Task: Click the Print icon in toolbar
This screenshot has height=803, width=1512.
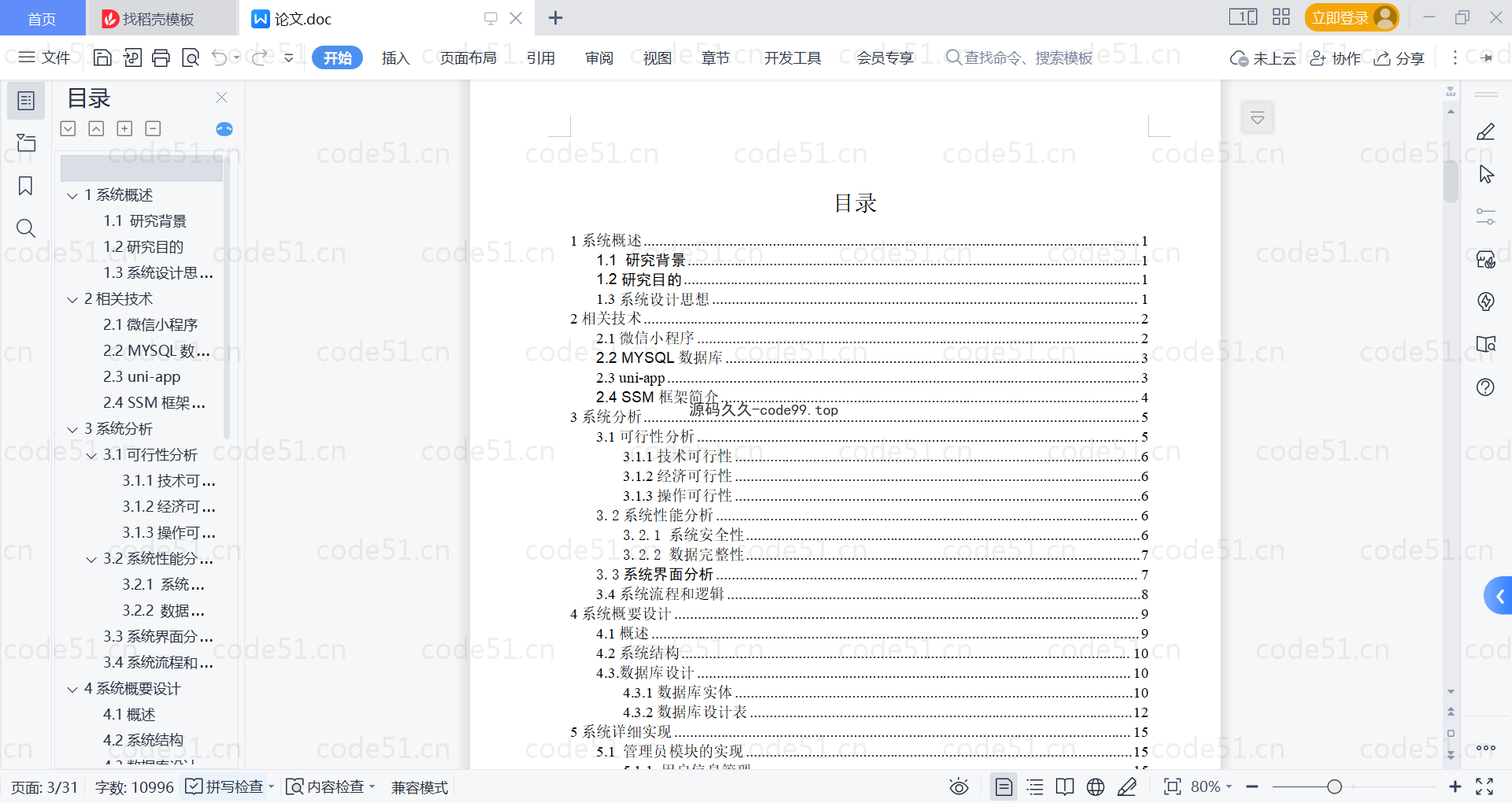Action: point(161,57)
